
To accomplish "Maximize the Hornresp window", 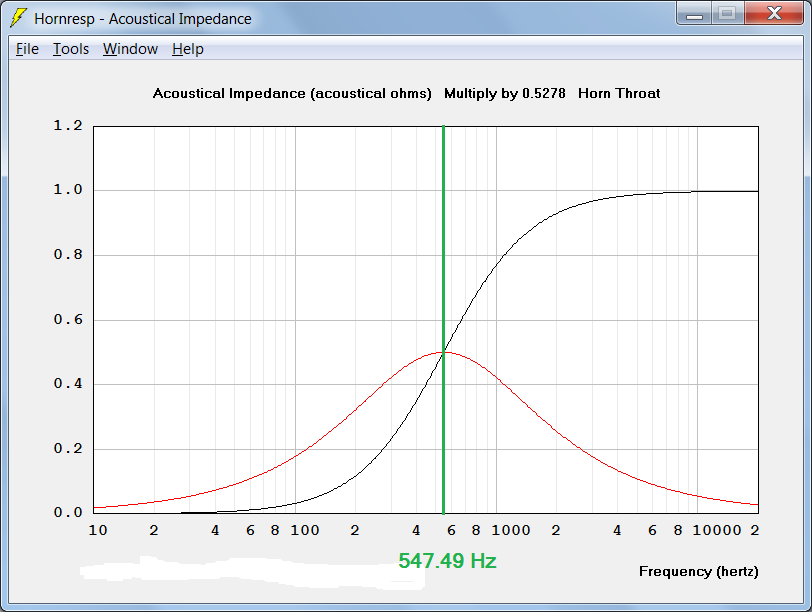I will pos(728,13).
